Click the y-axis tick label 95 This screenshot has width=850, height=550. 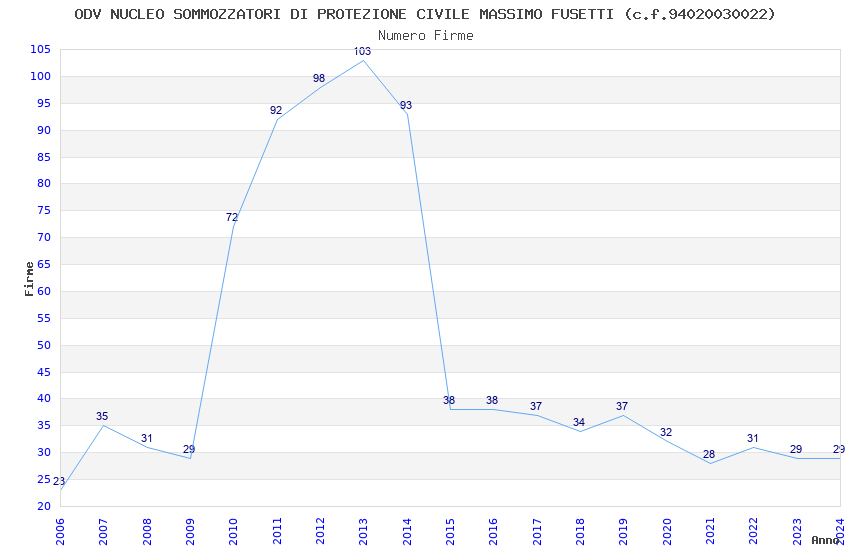(x=43, y=103)
